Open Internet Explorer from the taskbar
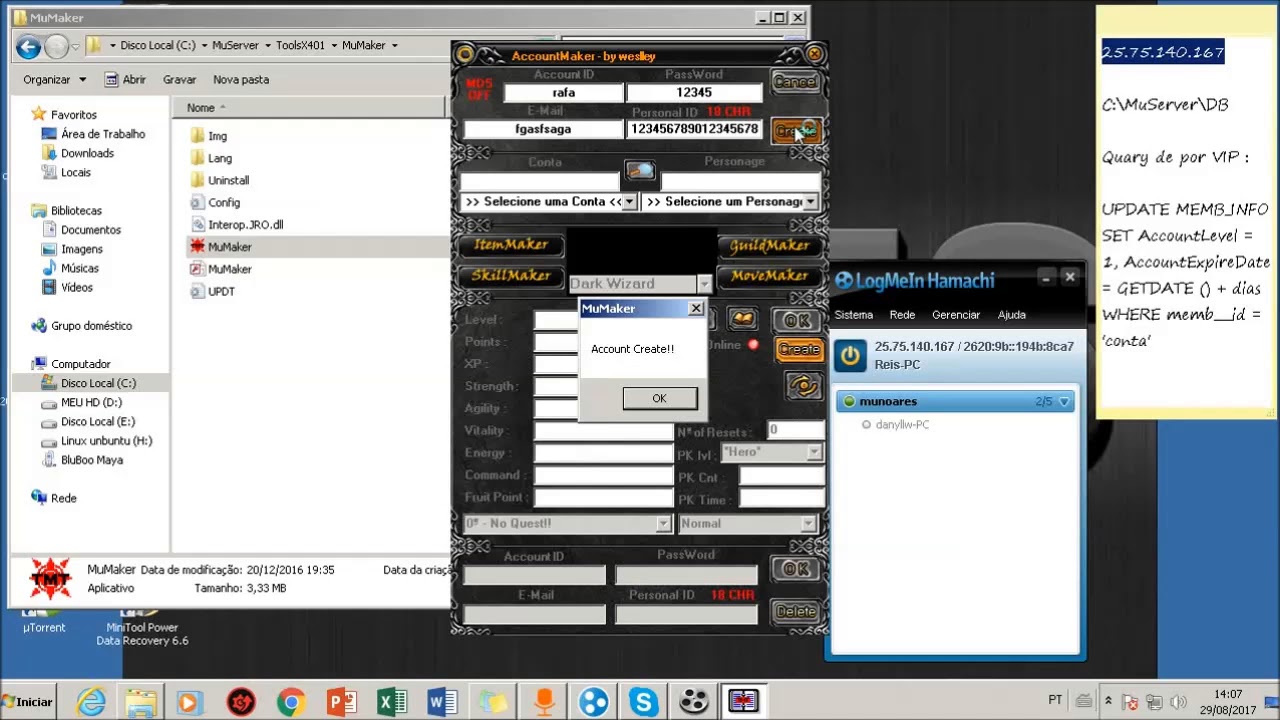Screen dimensions: 1280x720 pos(91,703)
